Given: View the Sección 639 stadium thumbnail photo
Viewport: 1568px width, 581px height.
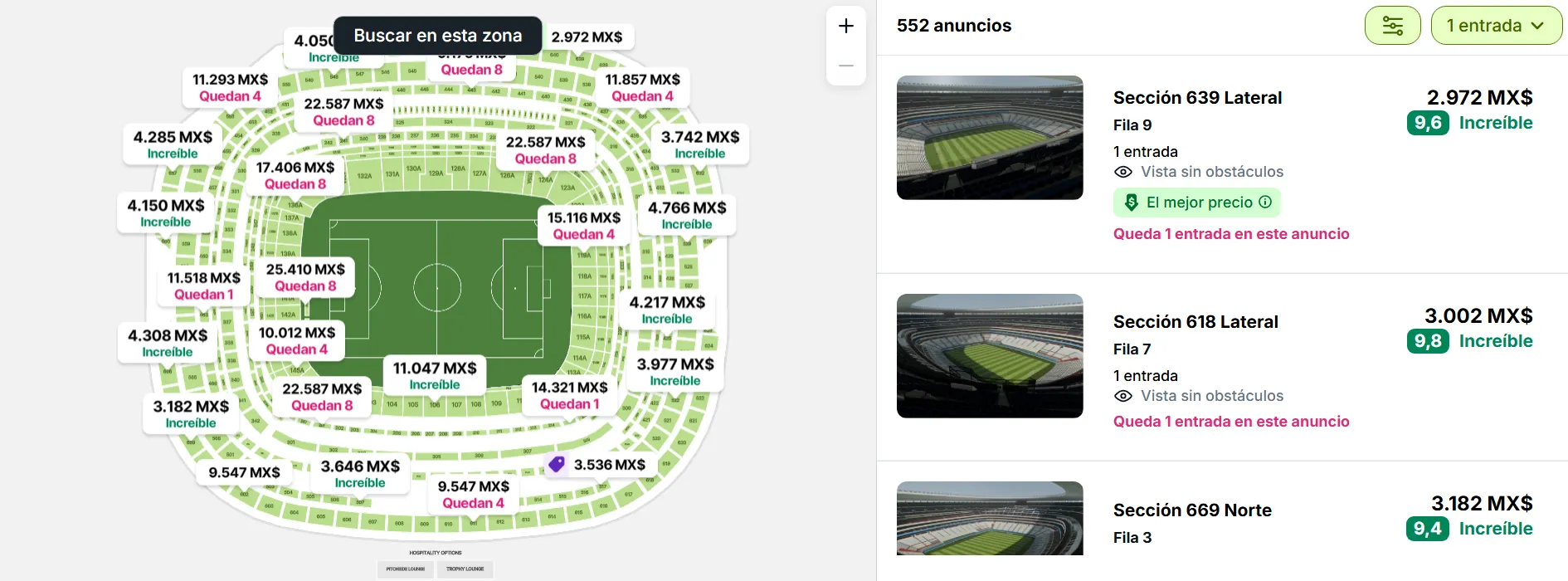Looking at the screenshot, I should [x=990, y=138].
